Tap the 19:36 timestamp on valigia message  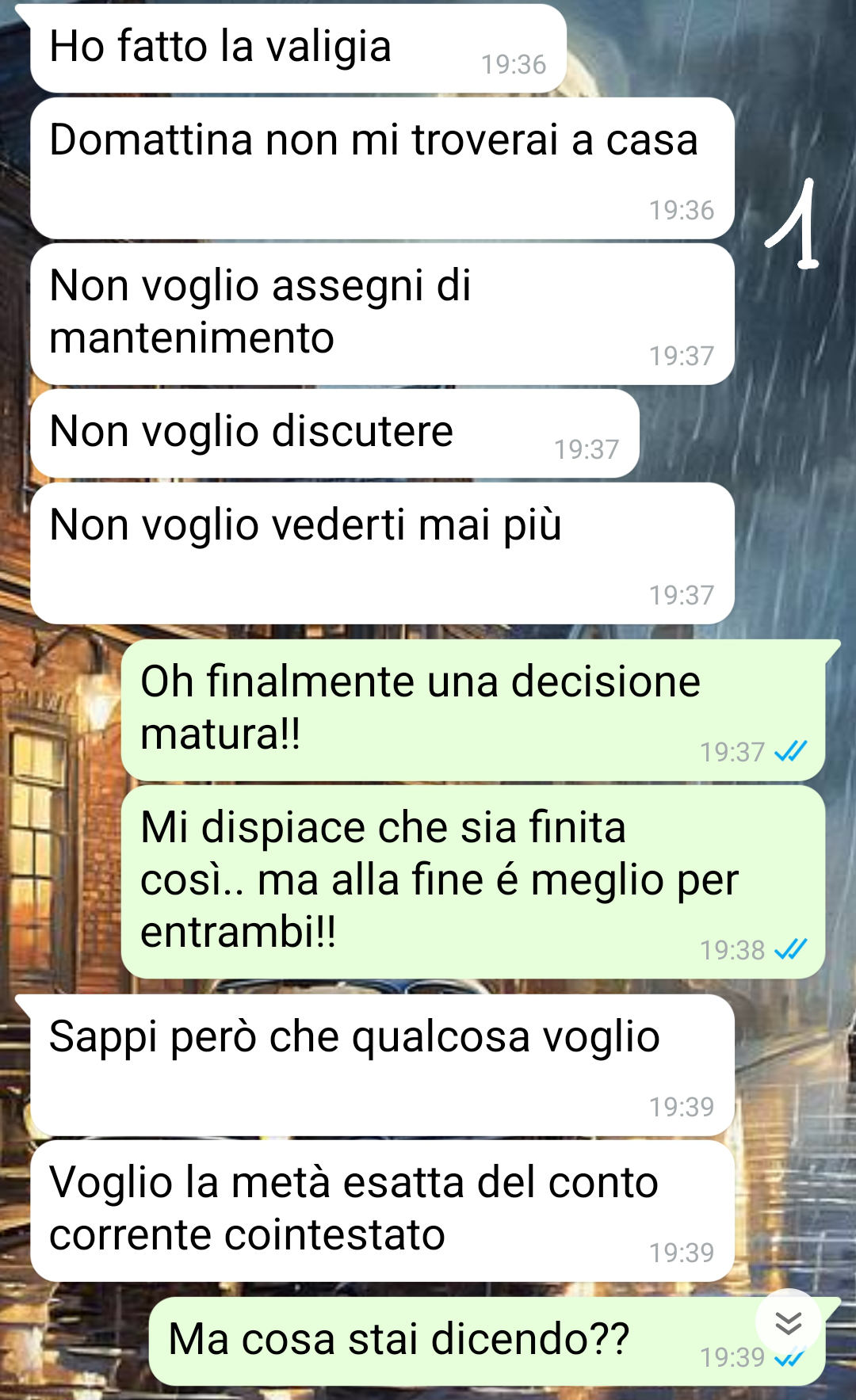pos(514,64)
